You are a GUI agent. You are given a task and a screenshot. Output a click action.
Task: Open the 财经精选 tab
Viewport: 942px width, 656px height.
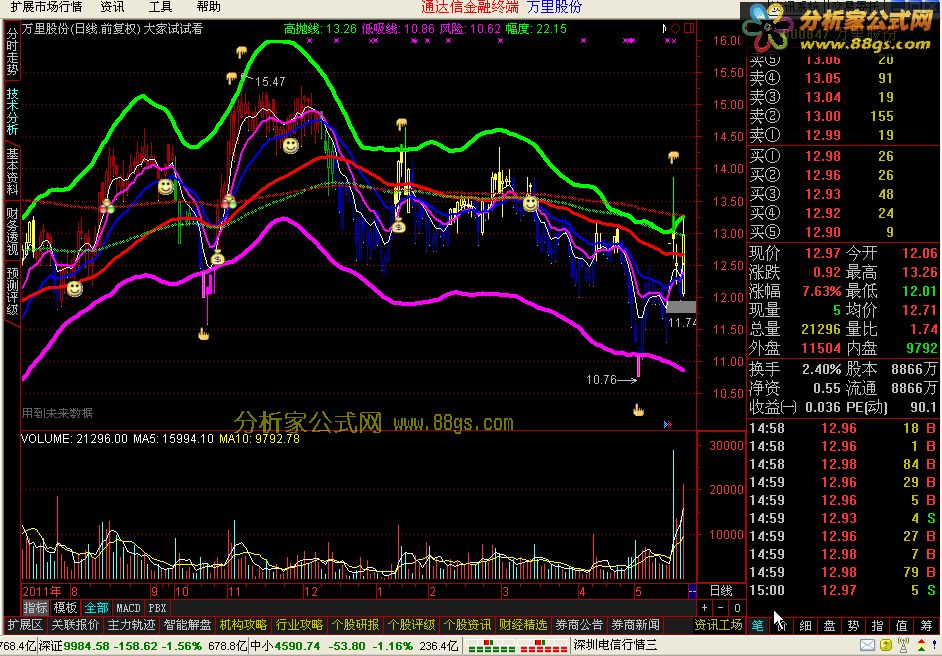pos(523,625)
